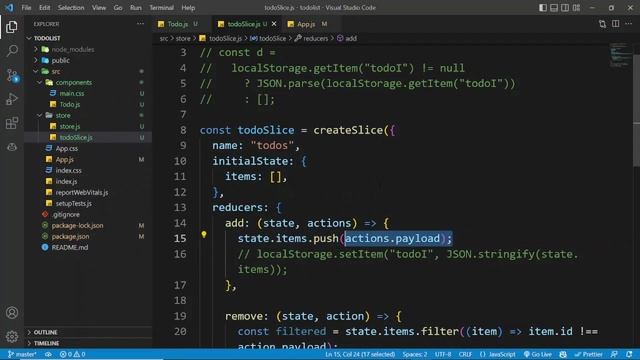The width and height of the screenshot is (640, 360).
Task: Close the todoSlice.js tab
Action: (274, 24)
